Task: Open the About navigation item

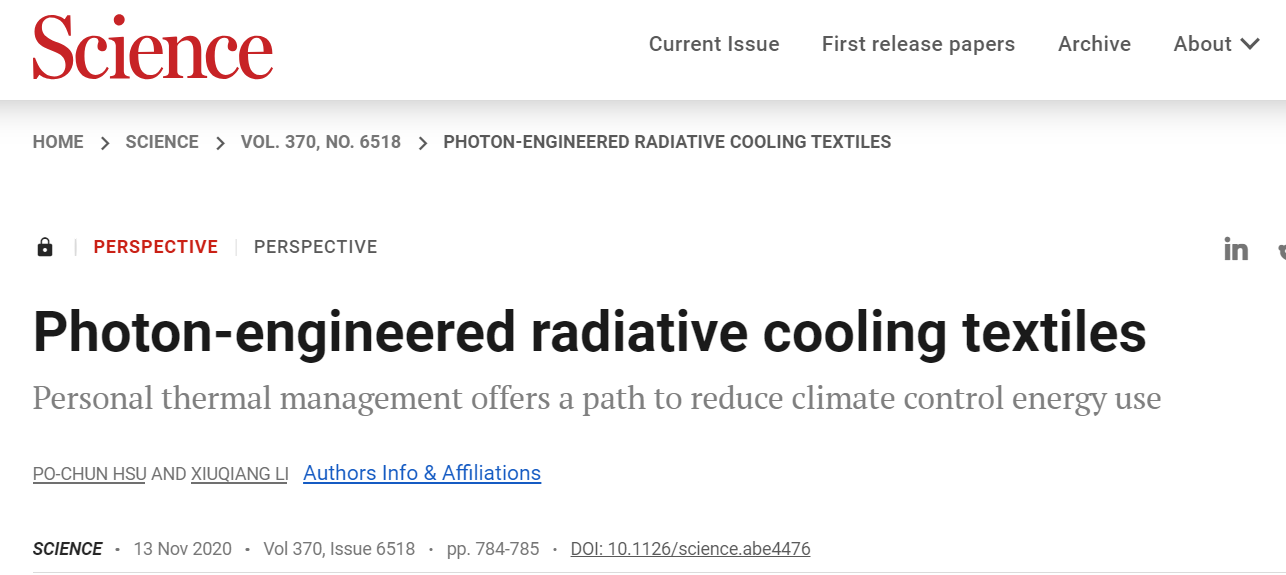Action: coord(1202,44)
